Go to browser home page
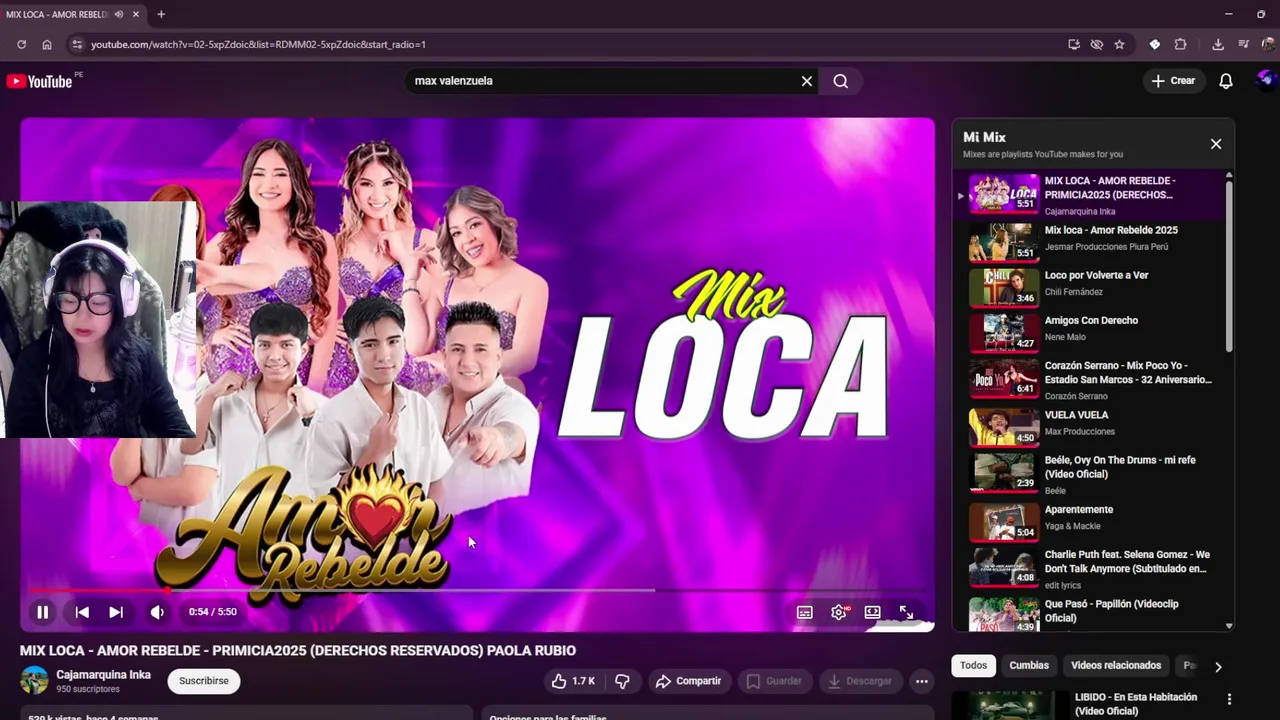 pos(47,44)
